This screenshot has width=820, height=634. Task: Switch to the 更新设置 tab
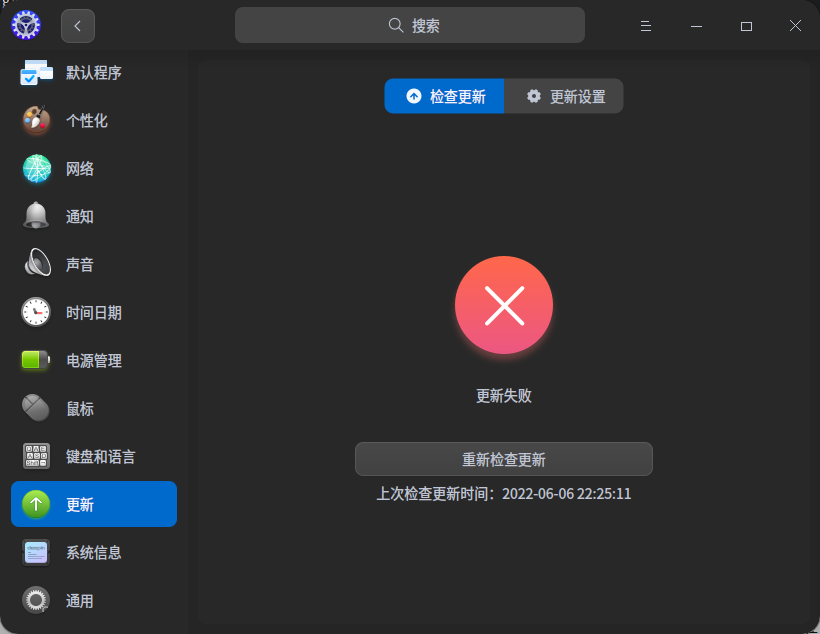click(x=563, y=96)
